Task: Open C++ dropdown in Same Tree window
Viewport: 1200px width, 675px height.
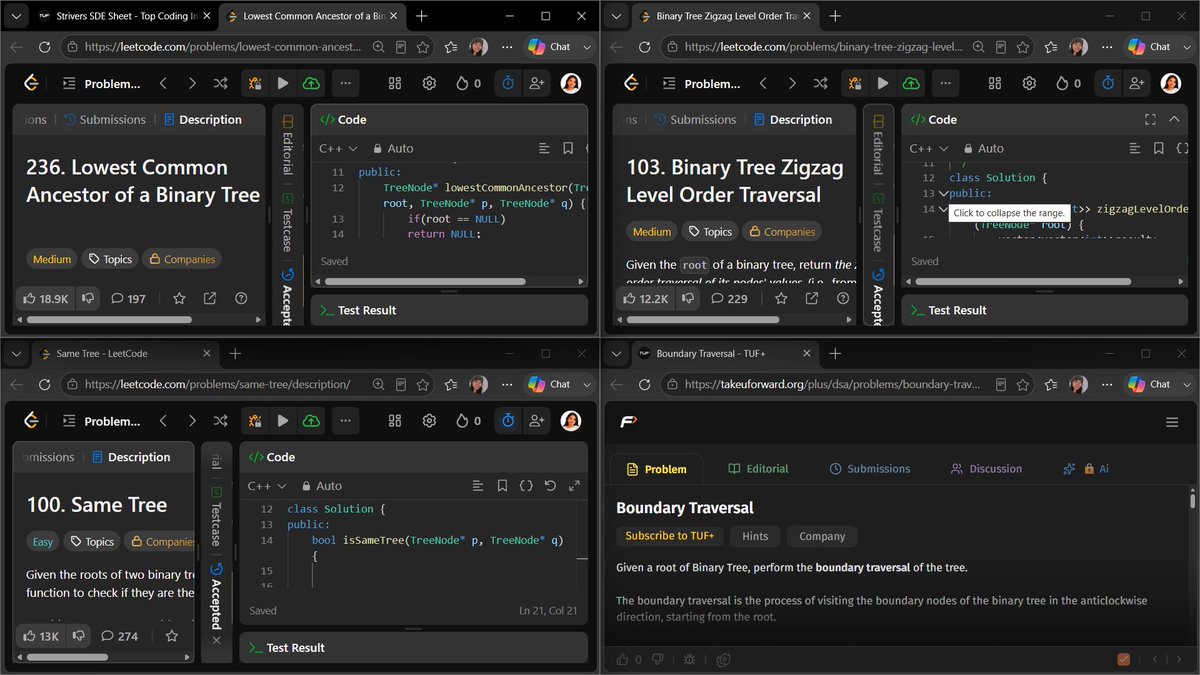Action: tap(267, 486)
